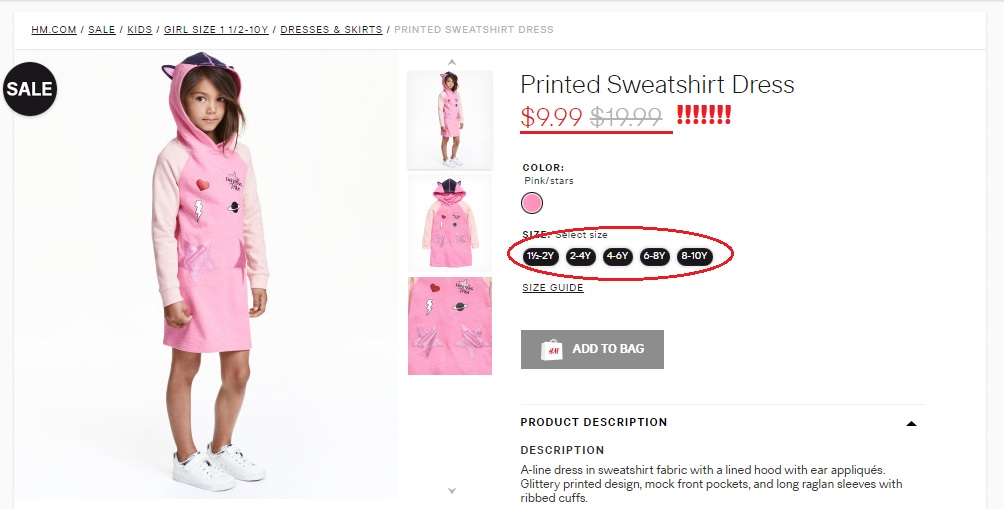Open Girl Size 1 1/2-10Y breadcrumb

click(216, 30)
